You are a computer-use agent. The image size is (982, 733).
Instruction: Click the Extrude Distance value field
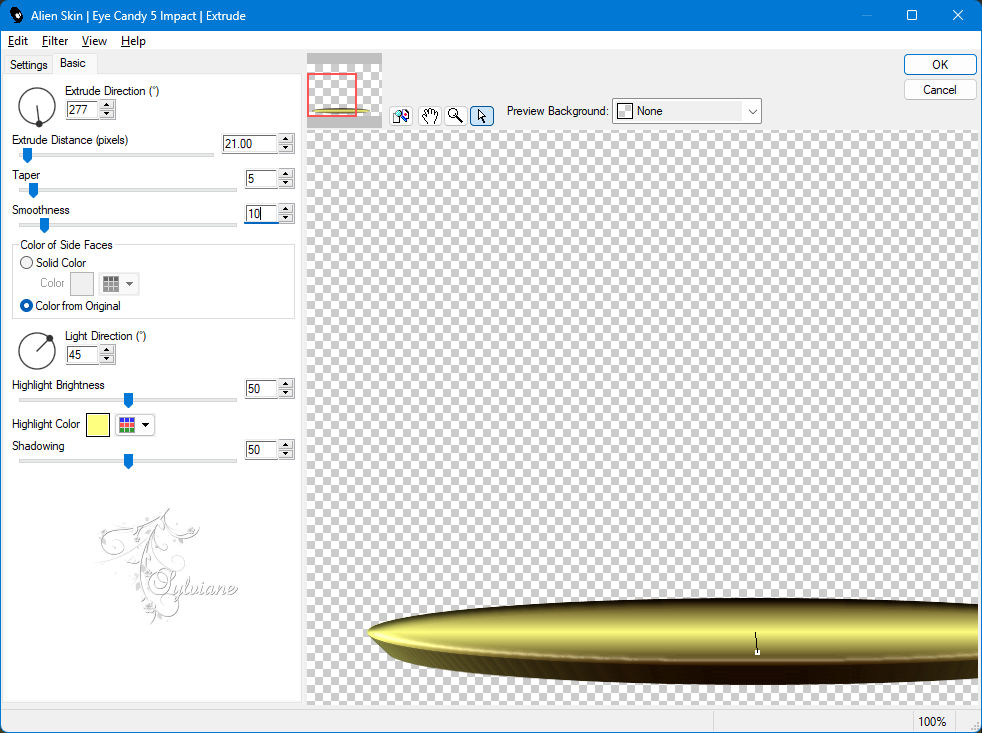(x=250, y=143)
